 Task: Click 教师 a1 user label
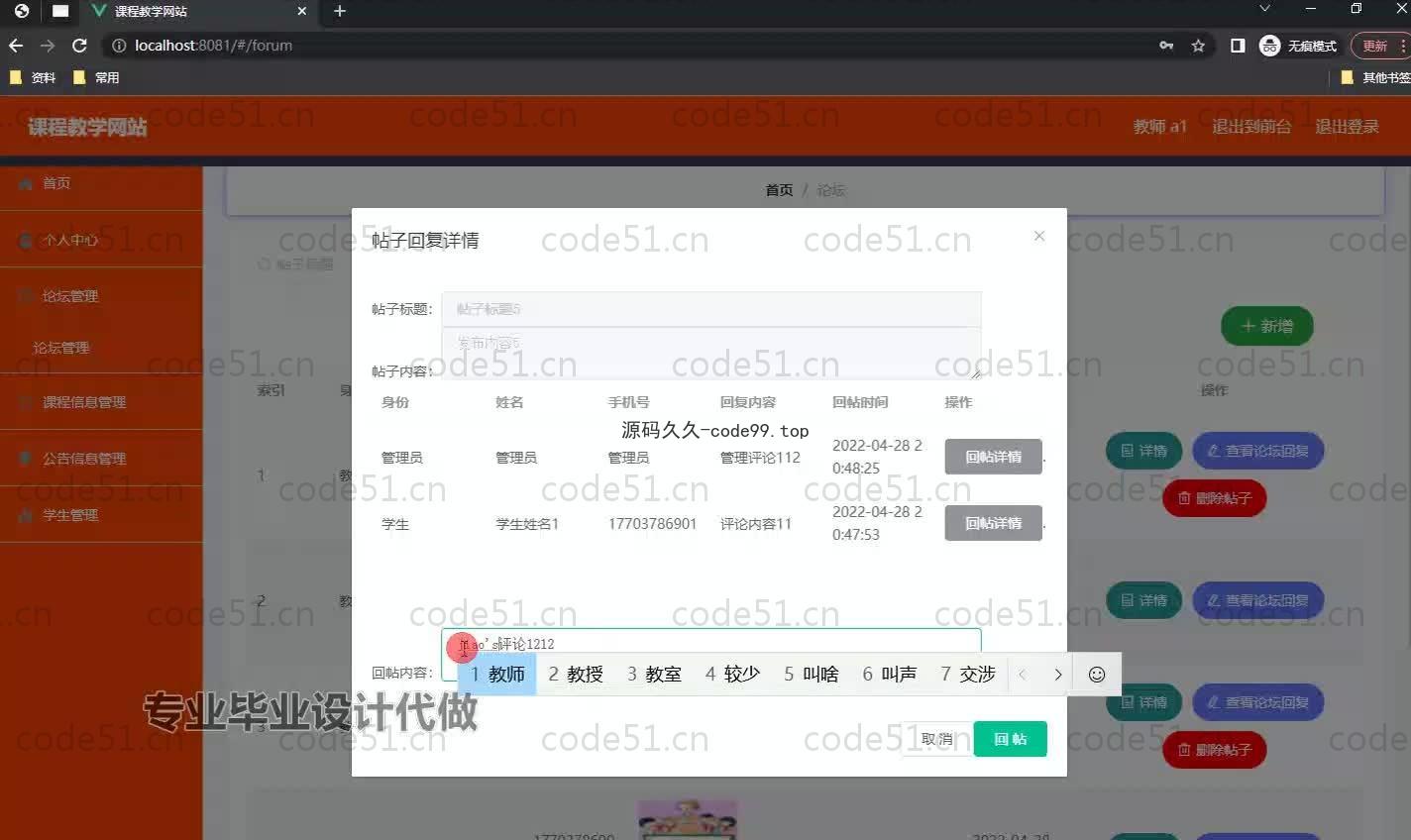point(1159,127)
